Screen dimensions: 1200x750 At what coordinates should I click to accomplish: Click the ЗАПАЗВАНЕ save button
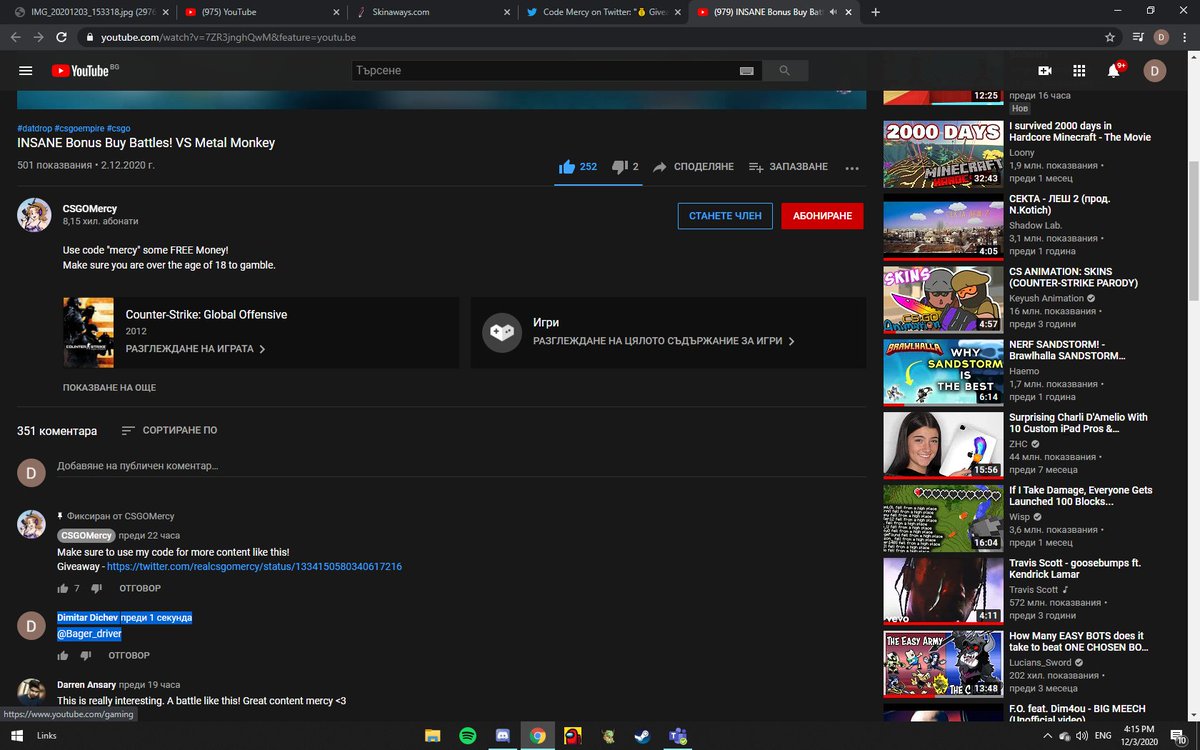point(788,167)
